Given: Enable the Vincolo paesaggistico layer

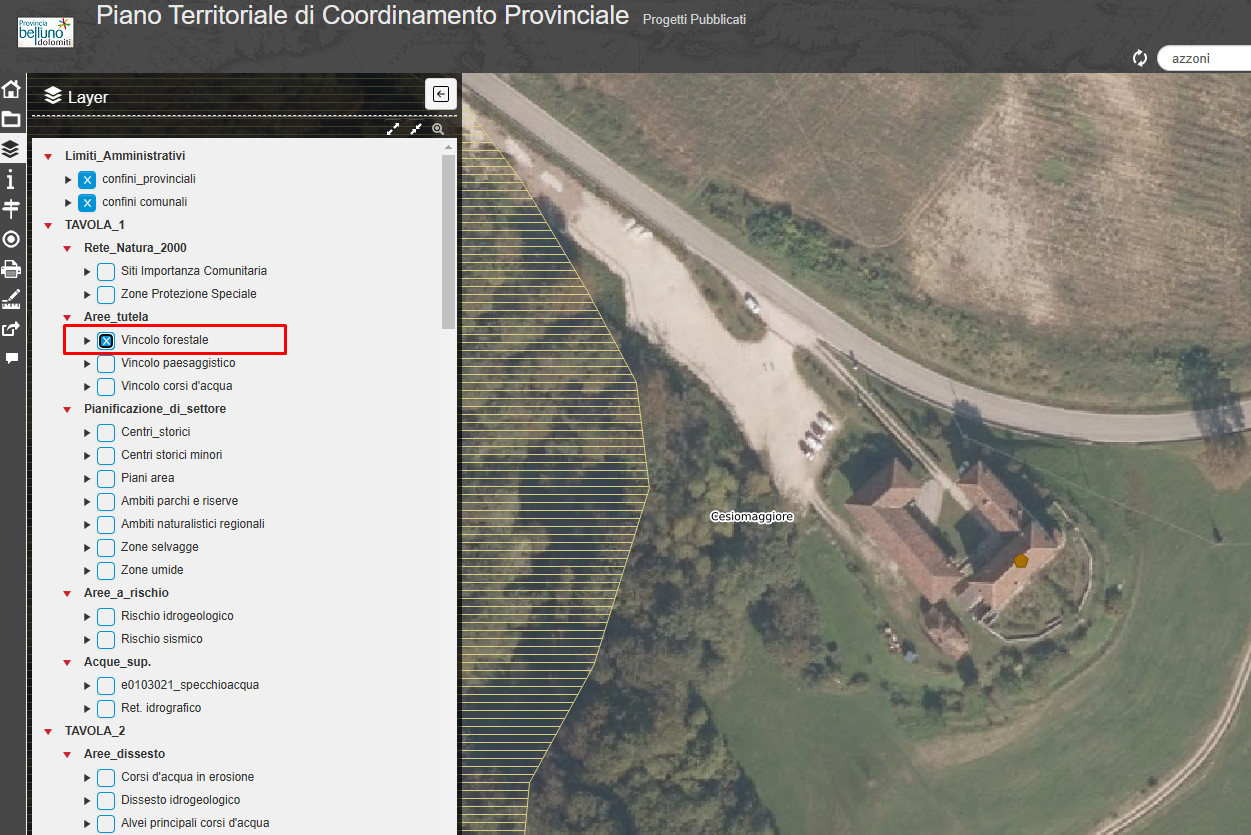Looking at the screenshot, I should [106, 364].
